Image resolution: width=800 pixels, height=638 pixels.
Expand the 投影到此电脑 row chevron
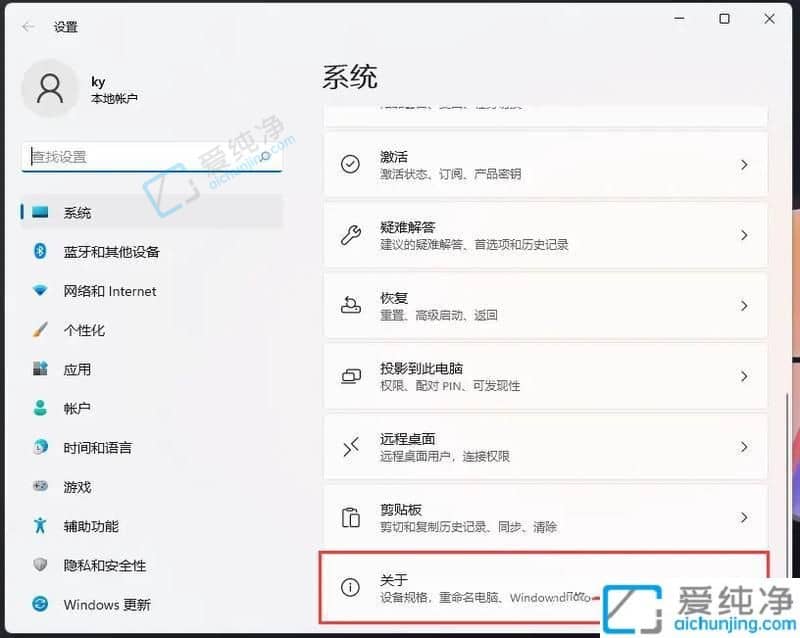[x=744, y=376]
